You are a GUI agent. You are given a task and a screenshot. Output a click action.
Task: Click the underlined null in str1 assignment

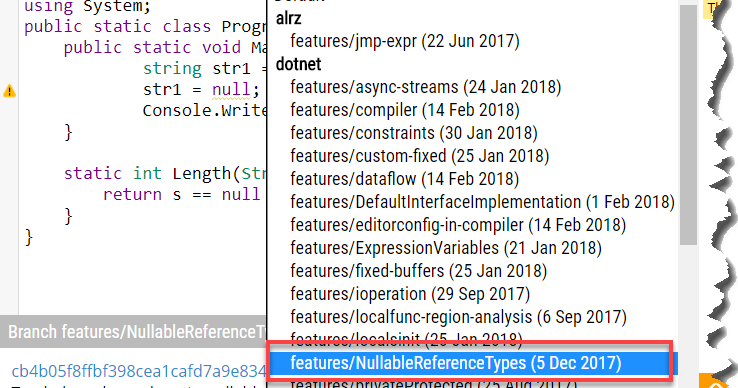point(231,89)
